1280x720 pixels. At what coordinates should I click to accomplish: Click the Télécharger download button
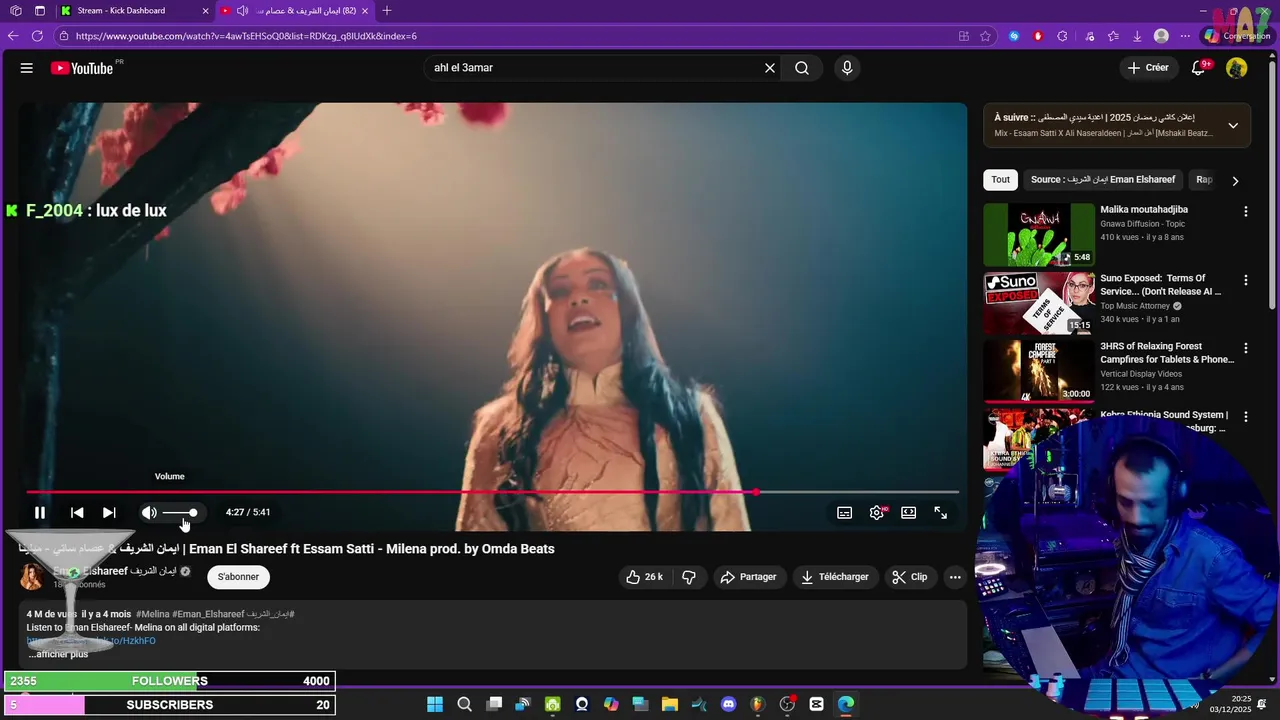[836, 577]
